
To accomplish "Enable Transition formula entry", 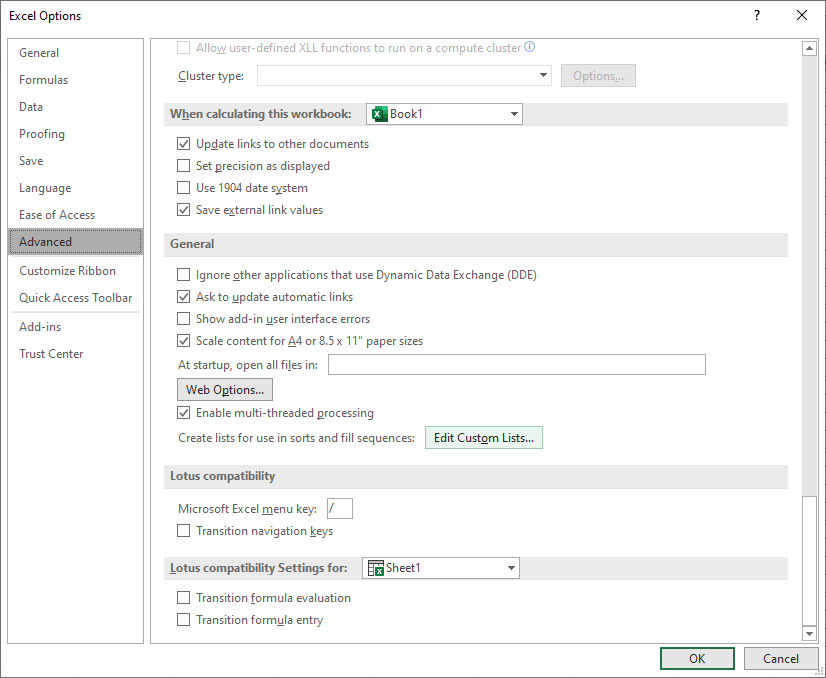I will 183,620.
